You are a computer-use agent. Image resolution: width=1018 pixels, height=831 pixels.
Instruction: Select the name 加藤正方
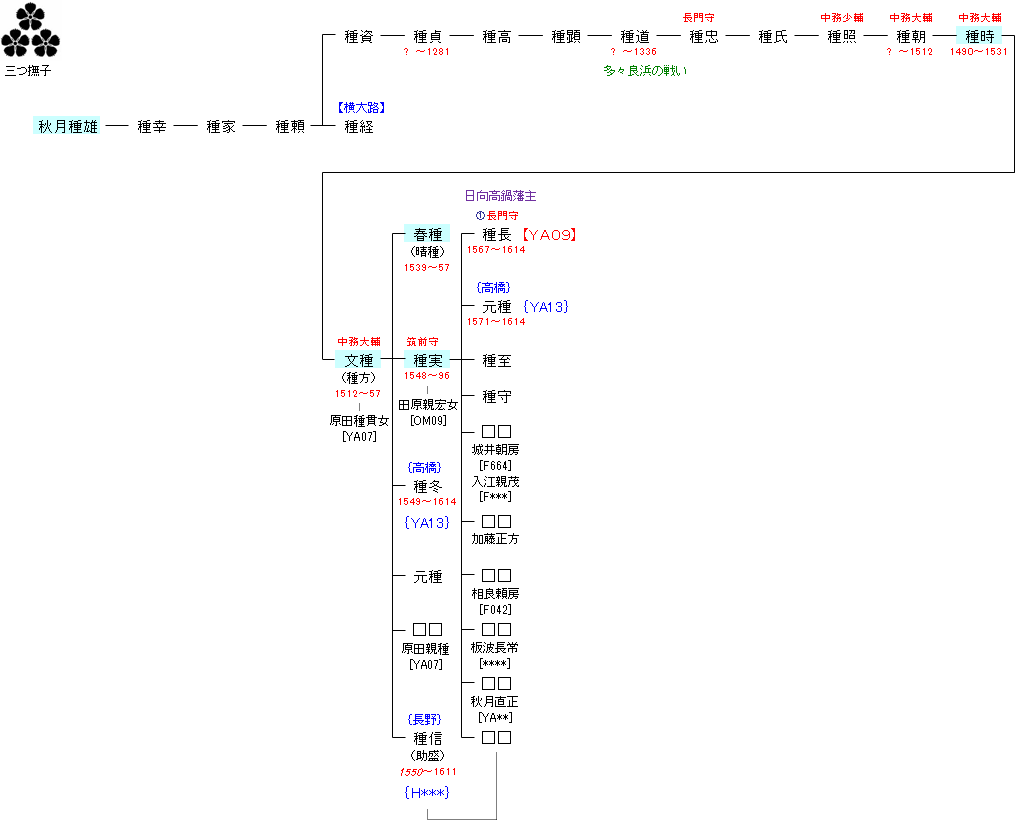(496, 539)
